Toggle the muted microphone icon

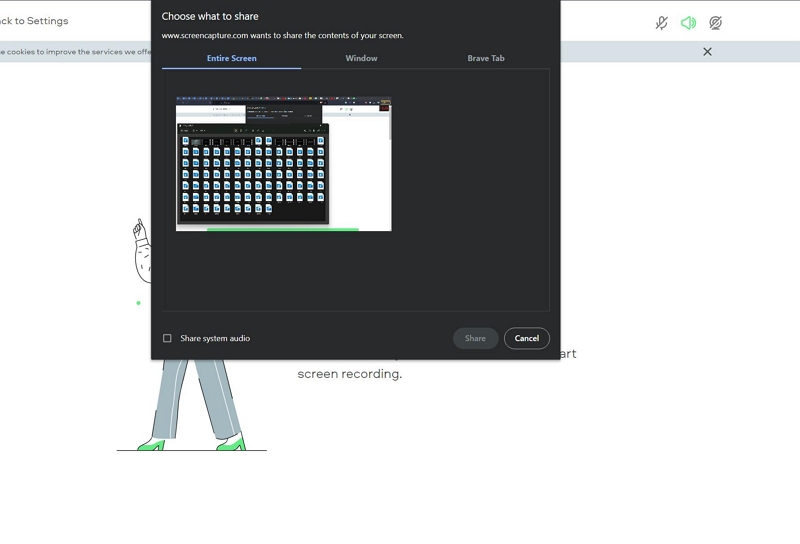pyautogui.click(x=661, y=23)
